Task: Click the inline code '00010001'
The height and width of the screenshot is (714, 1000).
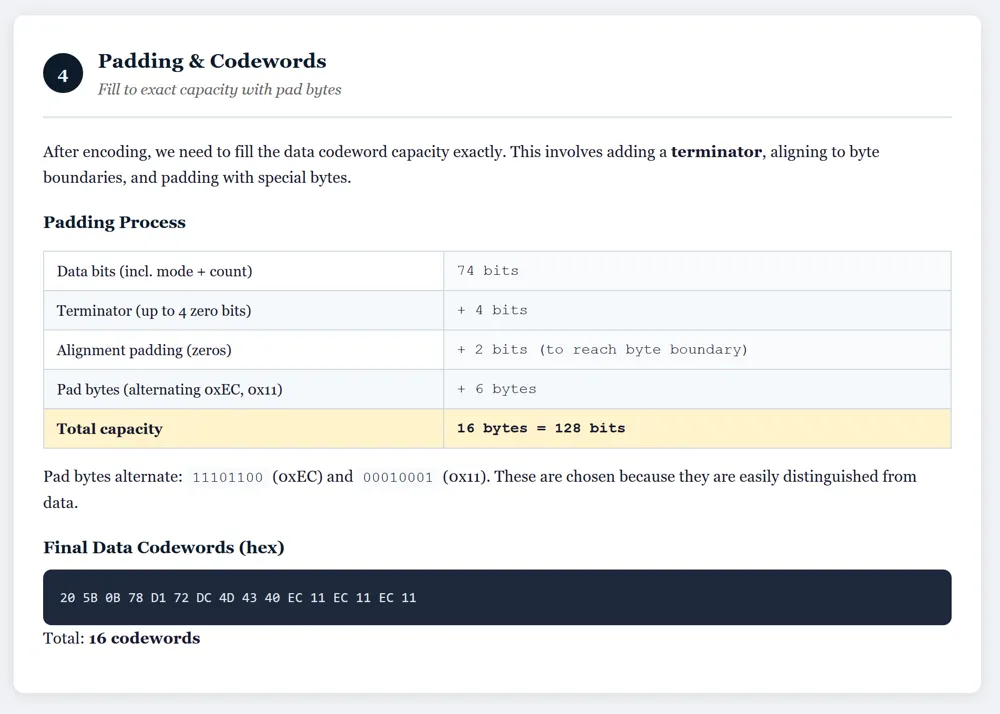Action: pyautogui.click(x=398, y=477)
